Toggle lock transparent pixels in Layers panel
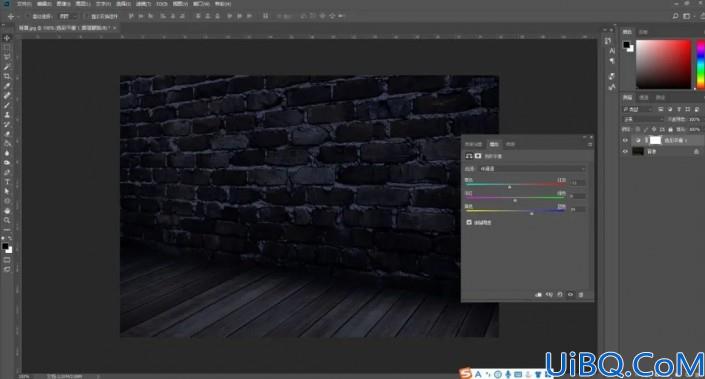 pos(638,129)
